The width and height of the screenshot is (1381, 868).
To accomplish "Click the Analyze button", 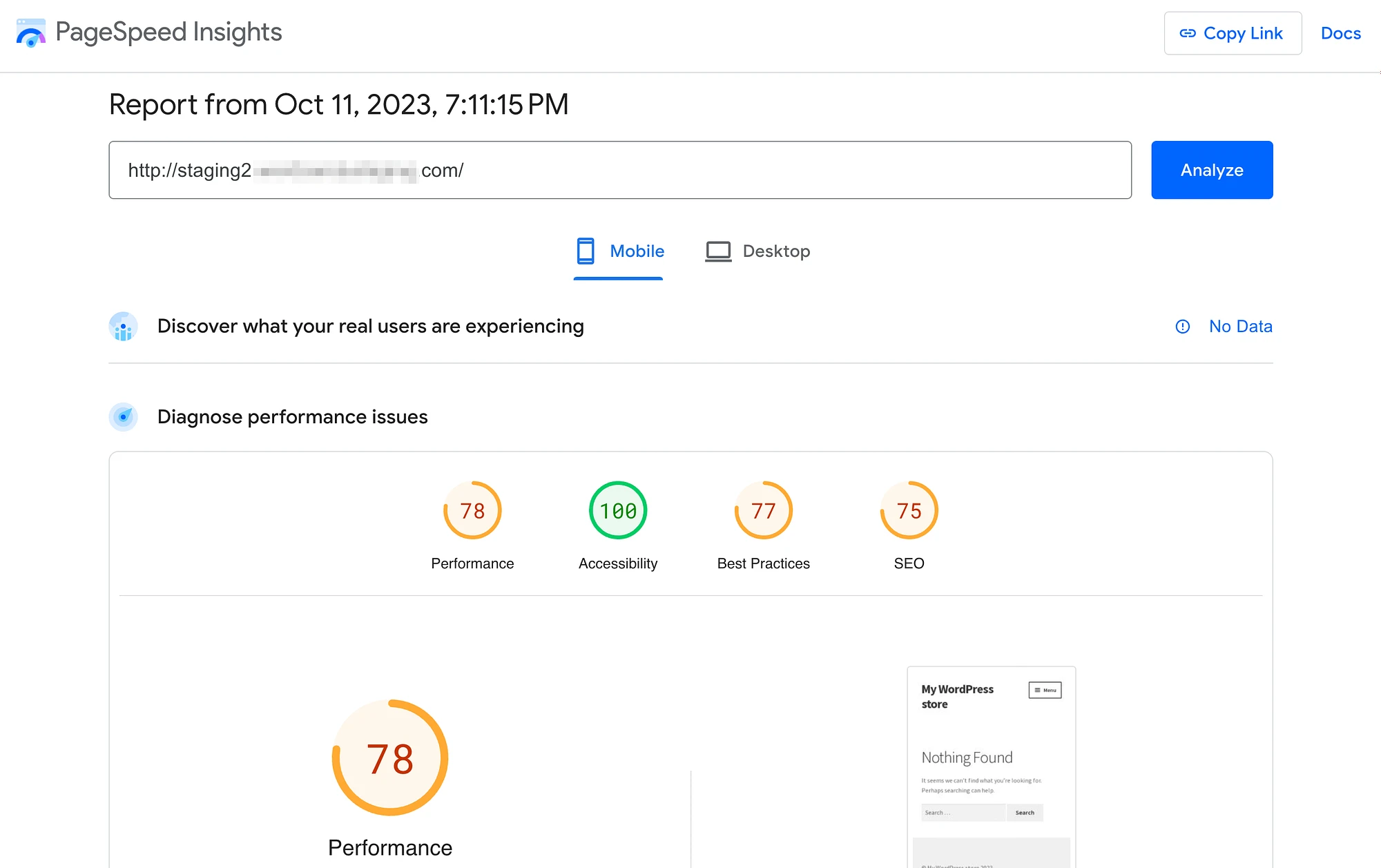I will tap(1212, 170).
